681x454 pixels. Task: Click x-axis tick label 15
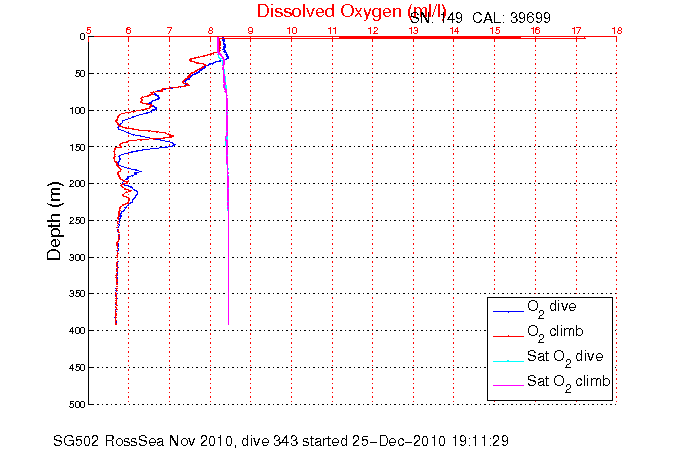(495, 30)
